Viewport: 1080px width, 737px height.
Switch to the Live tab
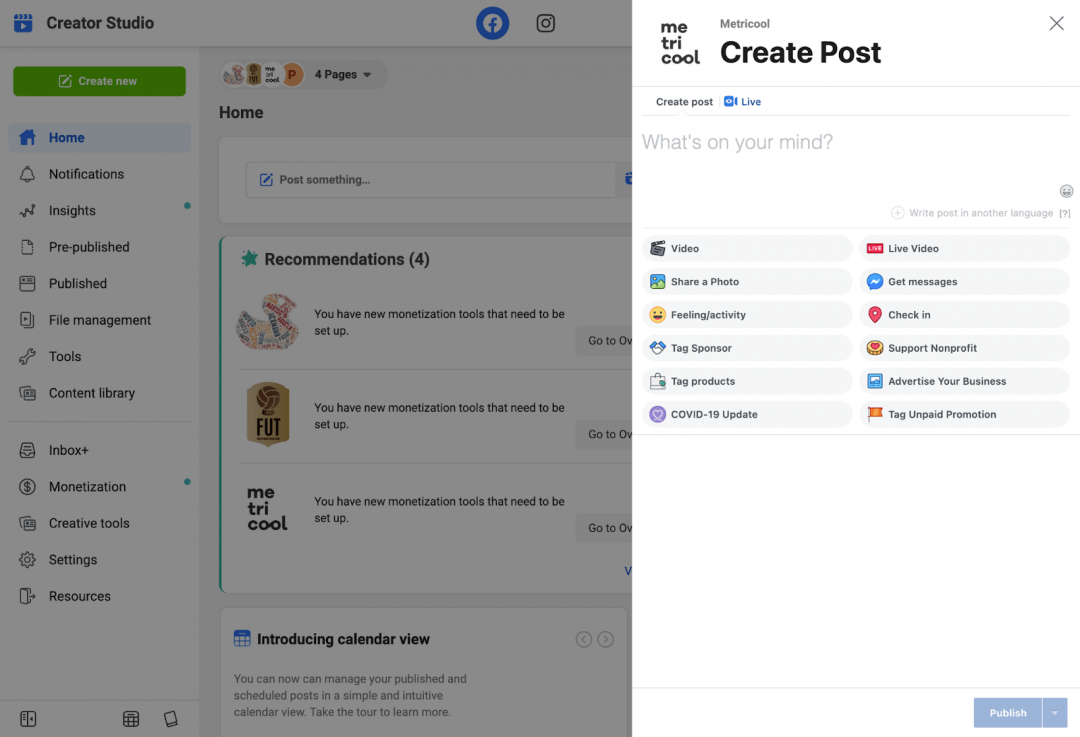(x=742, y=101)
